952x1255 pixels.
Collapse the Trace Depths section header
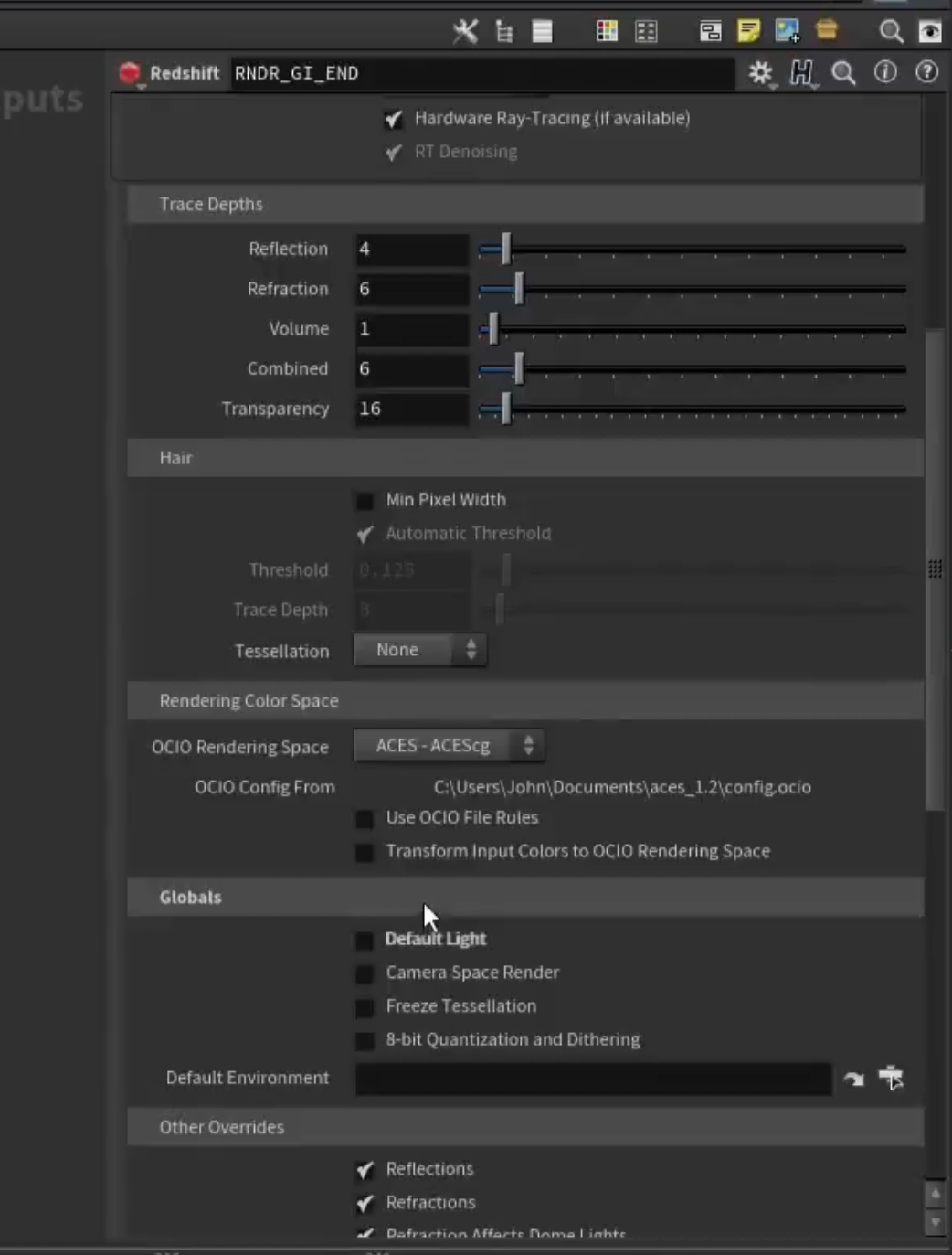(x=525, y=204)
